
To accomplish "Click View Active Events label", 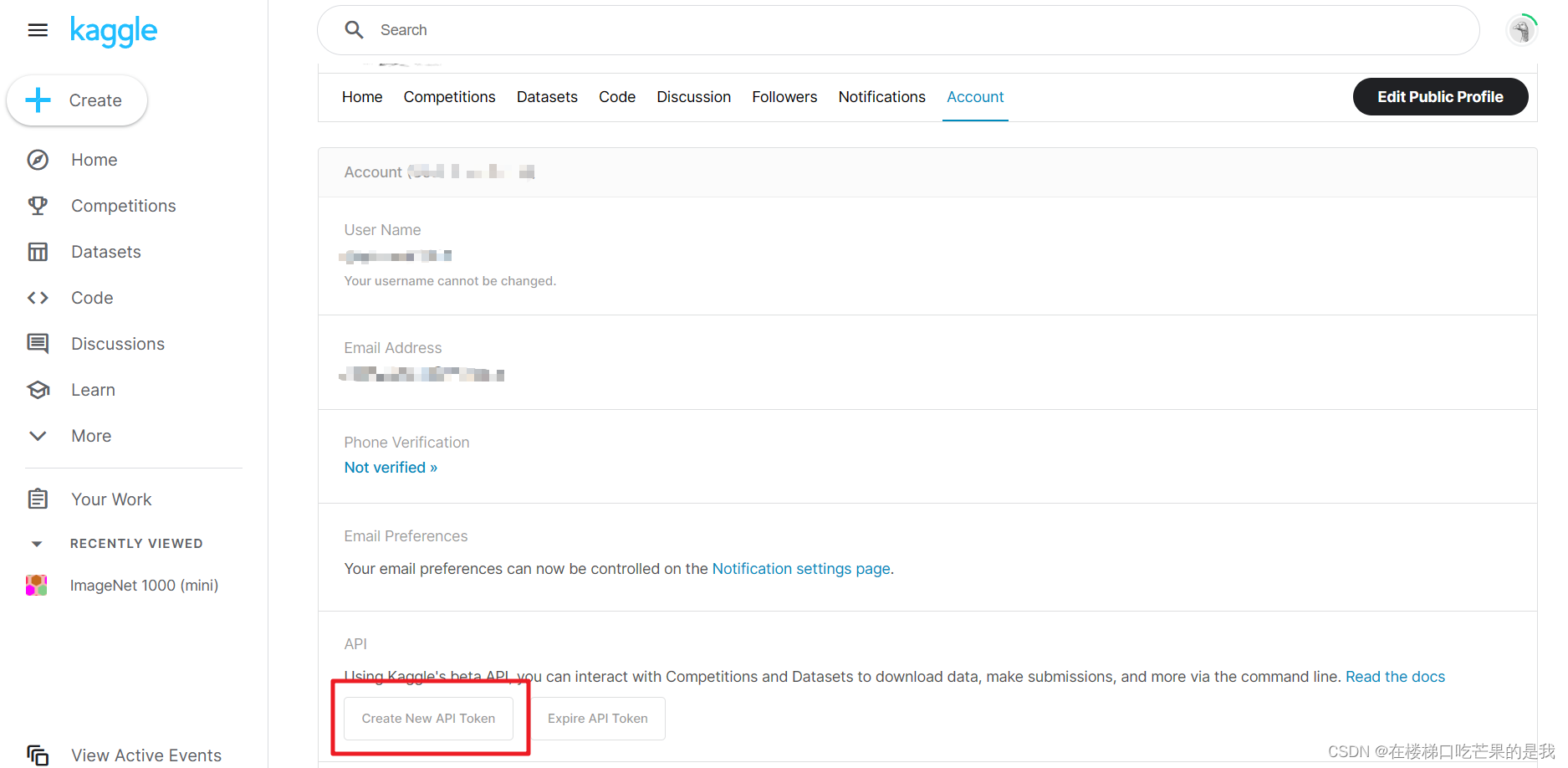I will 146,755.
